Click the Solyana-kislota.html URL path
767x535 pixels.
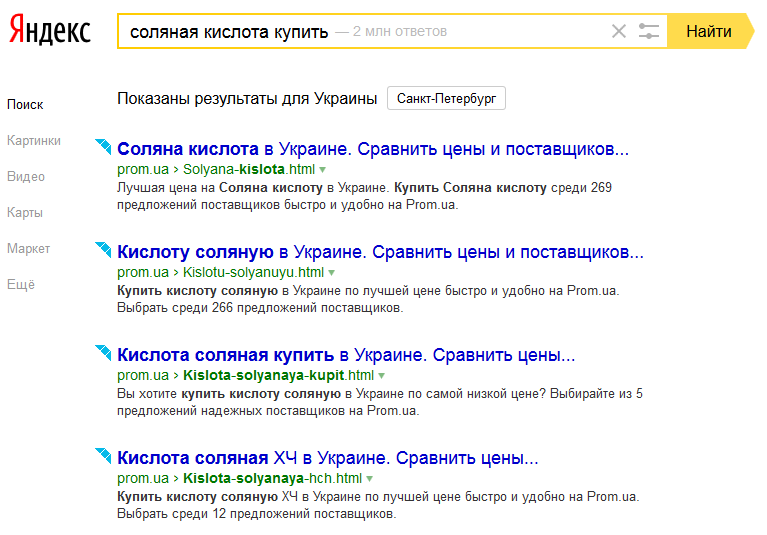249,169
